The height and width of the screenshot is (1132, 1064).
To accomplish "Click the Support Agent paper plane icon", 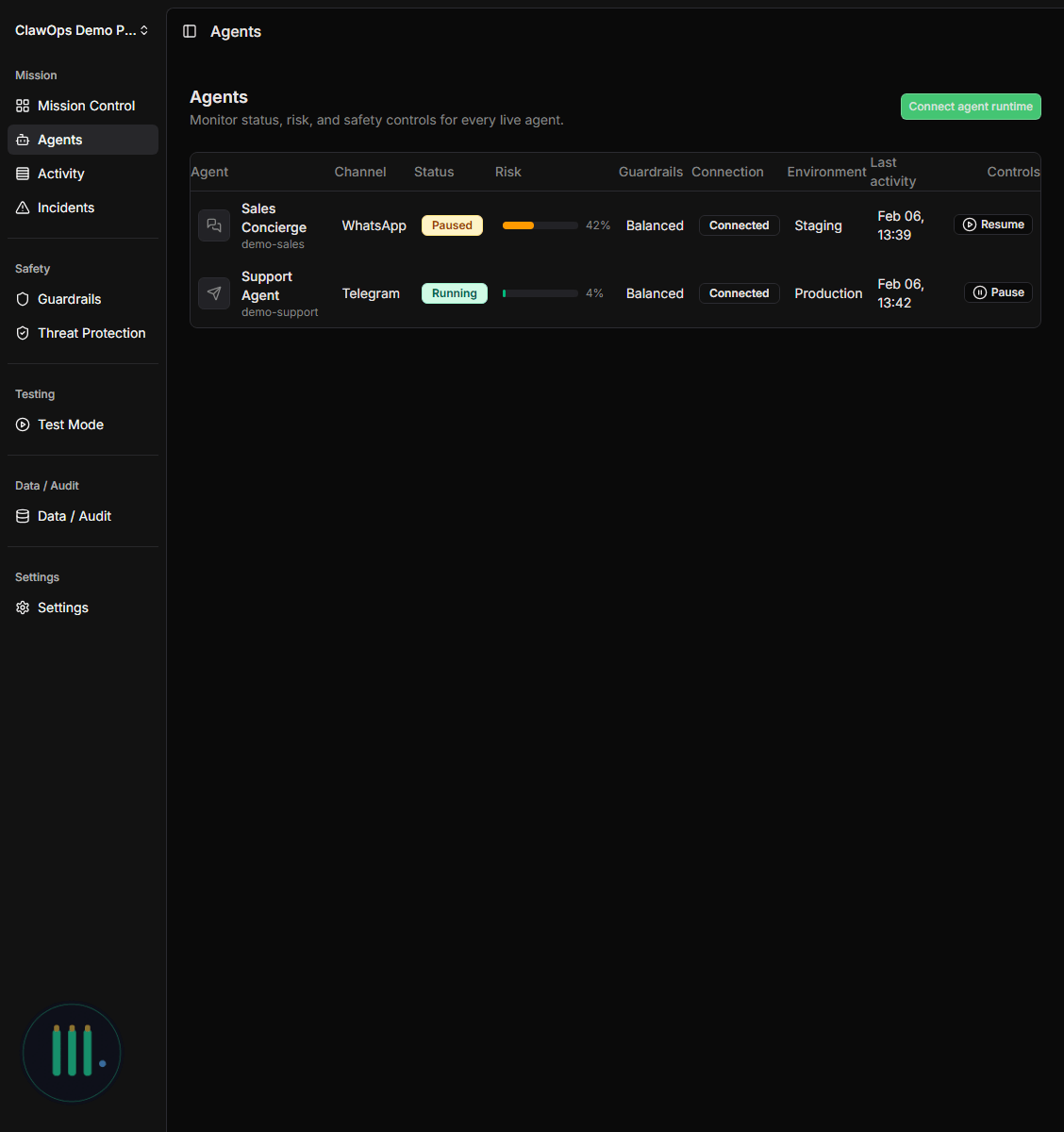I will [x=214, y=293].
